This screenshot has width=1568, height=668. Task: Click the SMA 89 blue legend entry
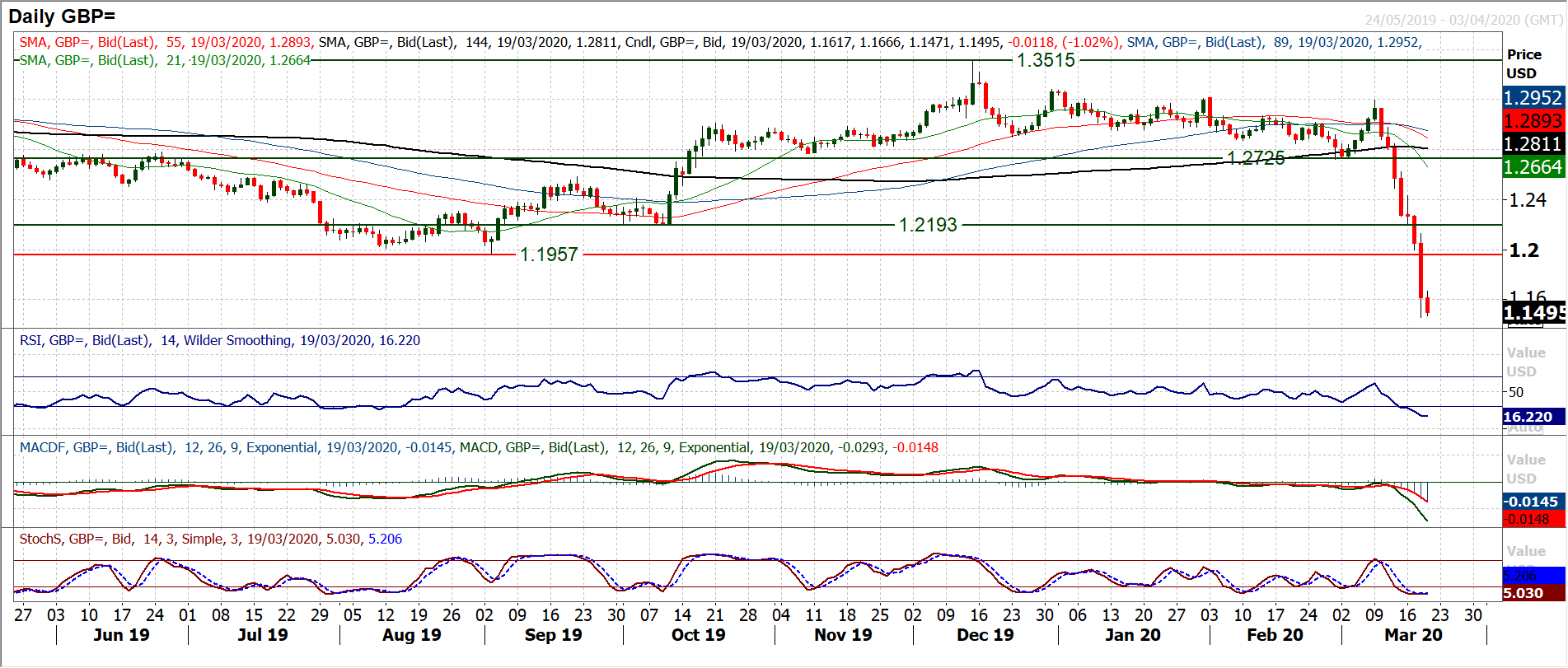1273,42
